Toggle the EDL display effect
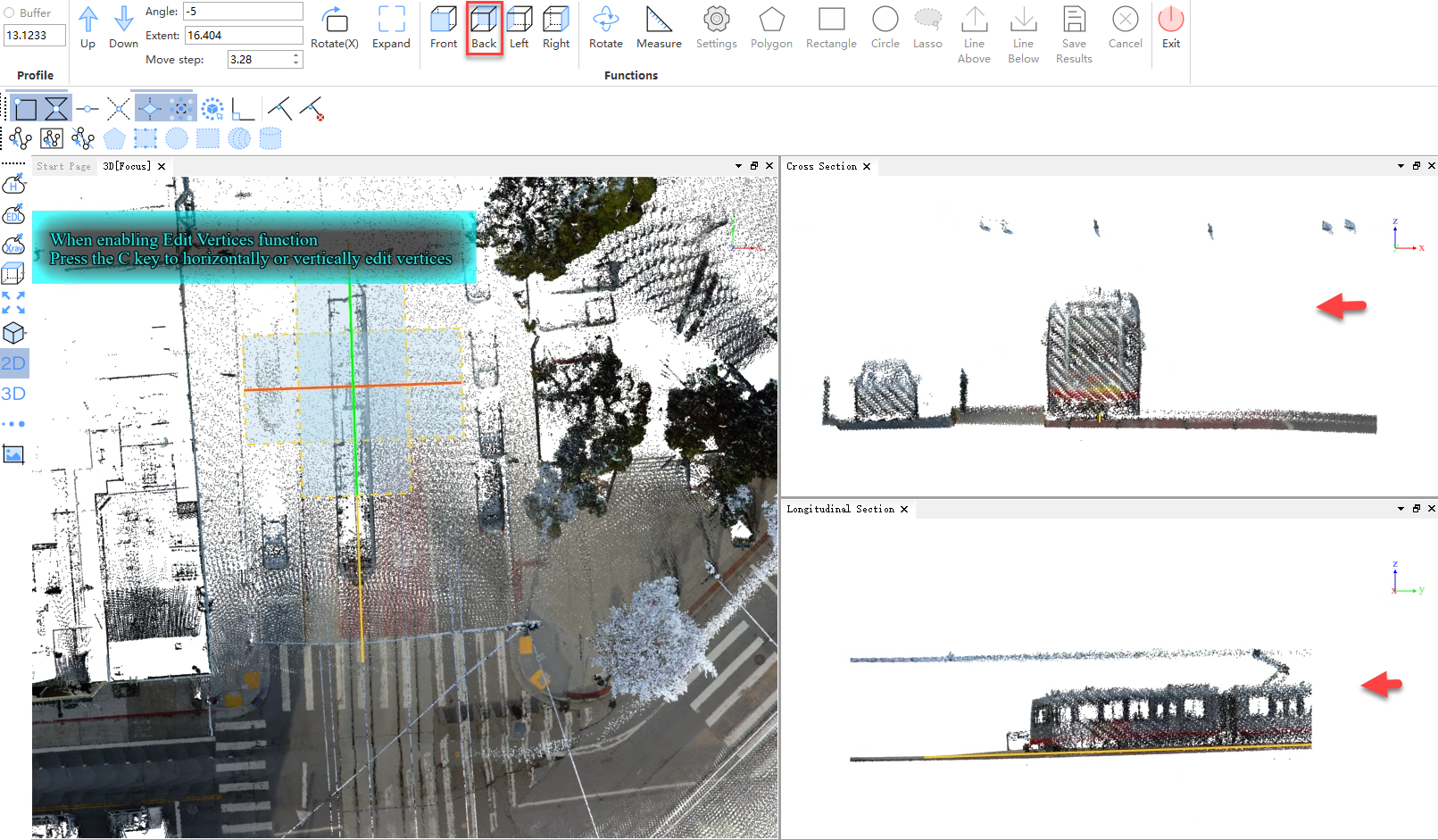The image size is (1438, 840). click(14, 214)
